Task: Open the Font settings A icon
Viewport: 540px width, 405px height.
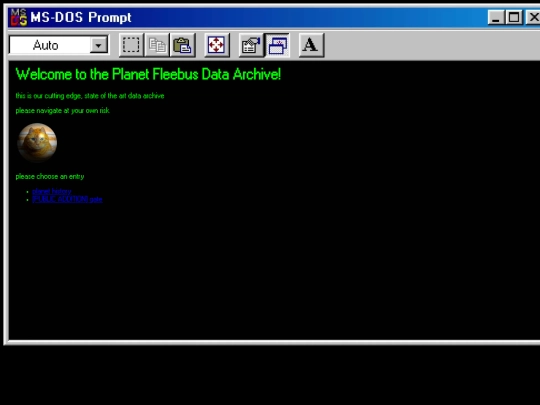Action: (311, 45)
